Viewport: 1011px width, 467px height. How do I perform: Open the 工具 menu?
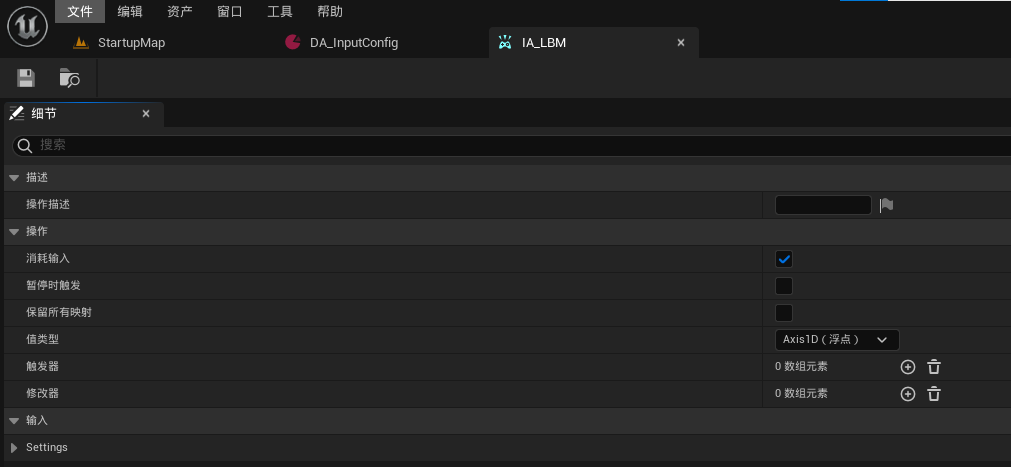tap(279, 12)
